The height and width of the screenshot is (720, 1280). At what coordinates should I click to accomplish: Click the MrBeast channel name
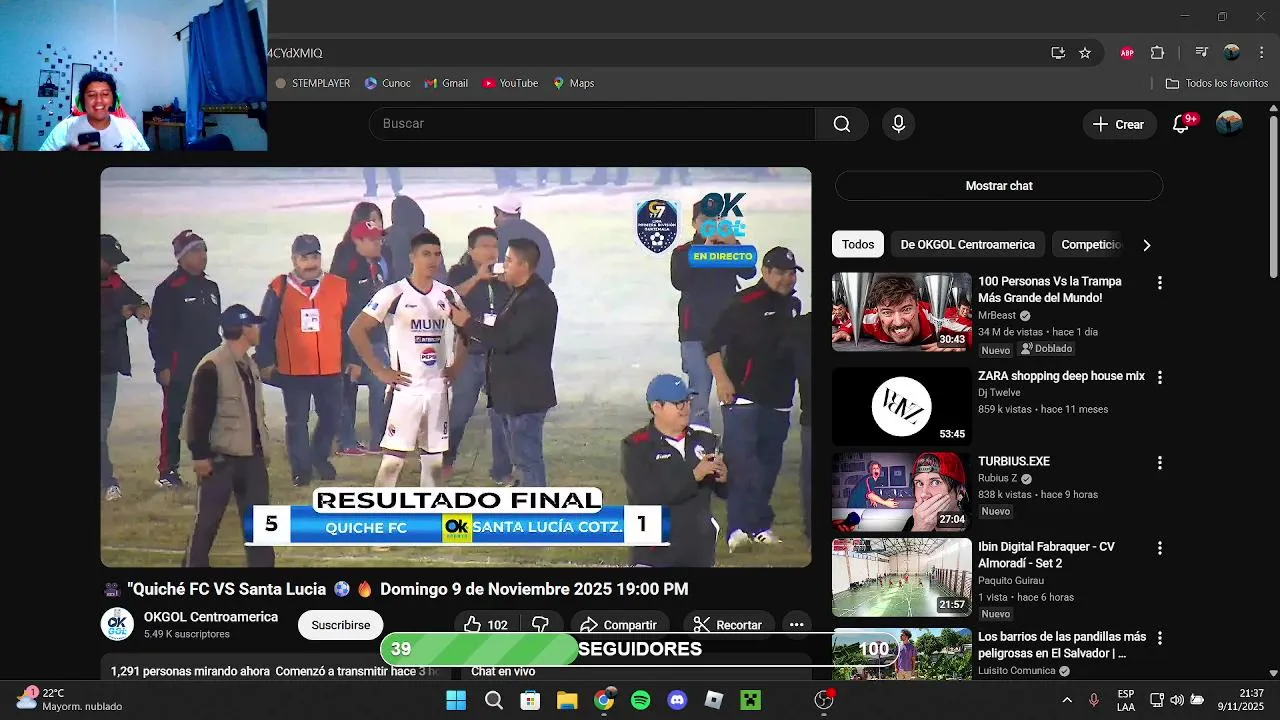pos(996,316)
